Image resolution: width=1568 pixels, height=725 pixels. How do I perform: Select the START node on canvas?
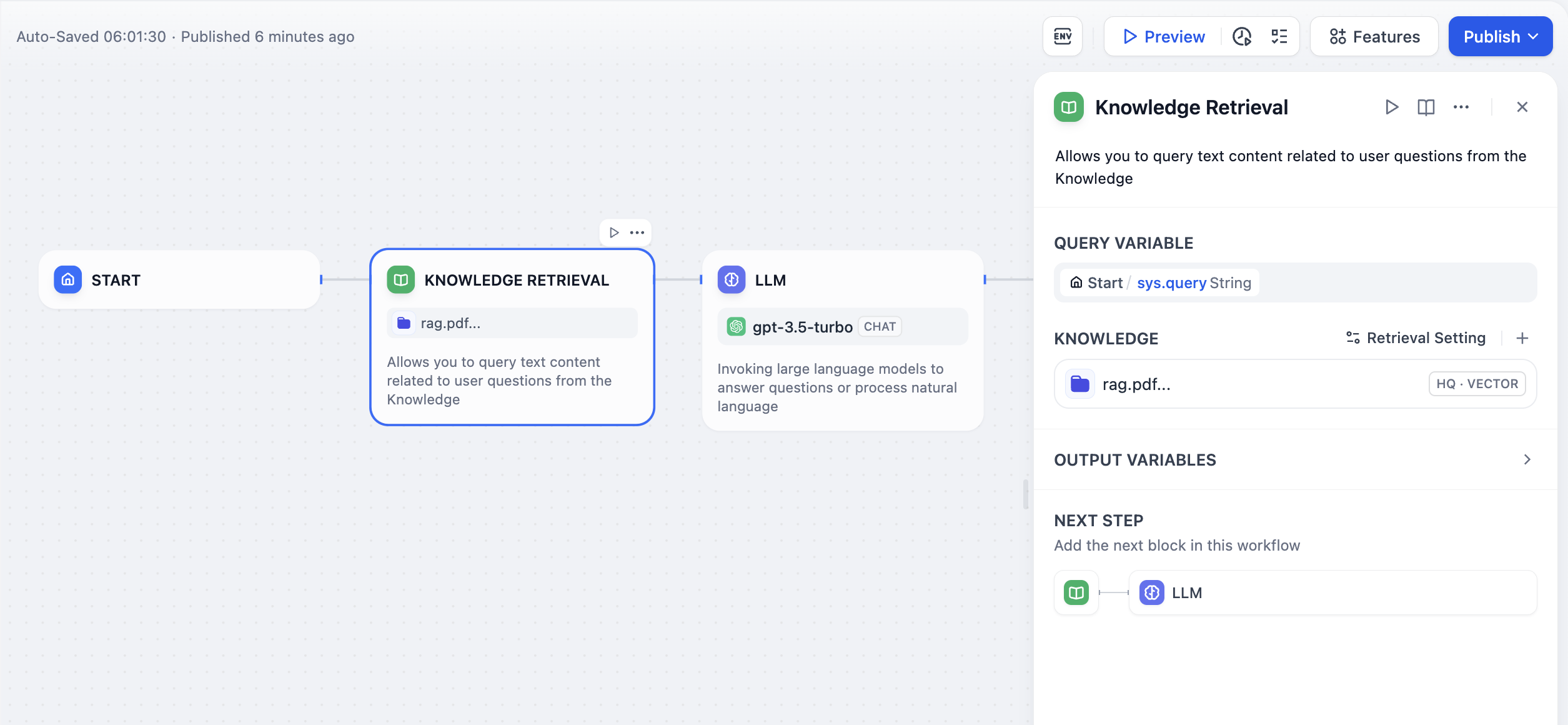tap(179, 280)
